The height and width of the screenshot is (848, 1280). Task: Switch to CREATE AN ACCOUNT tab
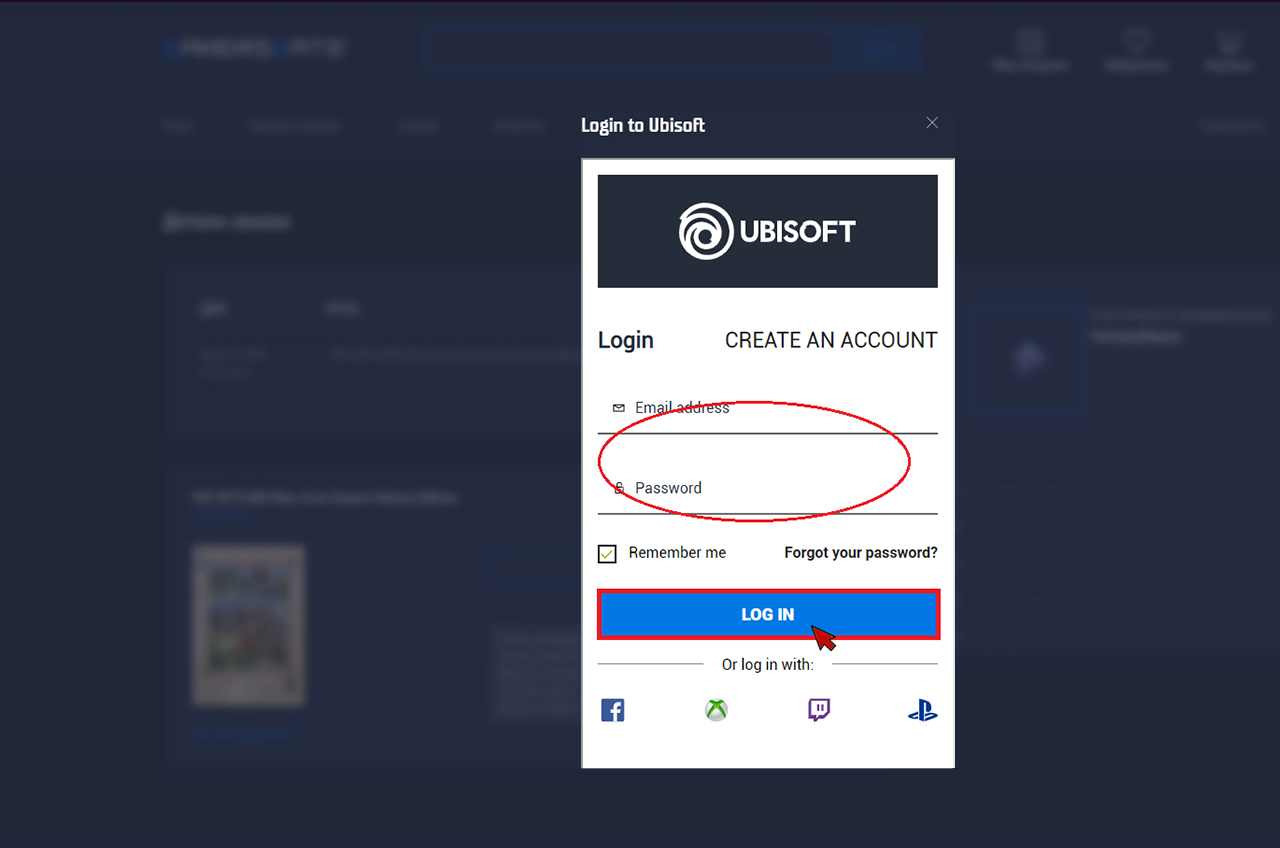pyautogui.click(x=831, y=340)
